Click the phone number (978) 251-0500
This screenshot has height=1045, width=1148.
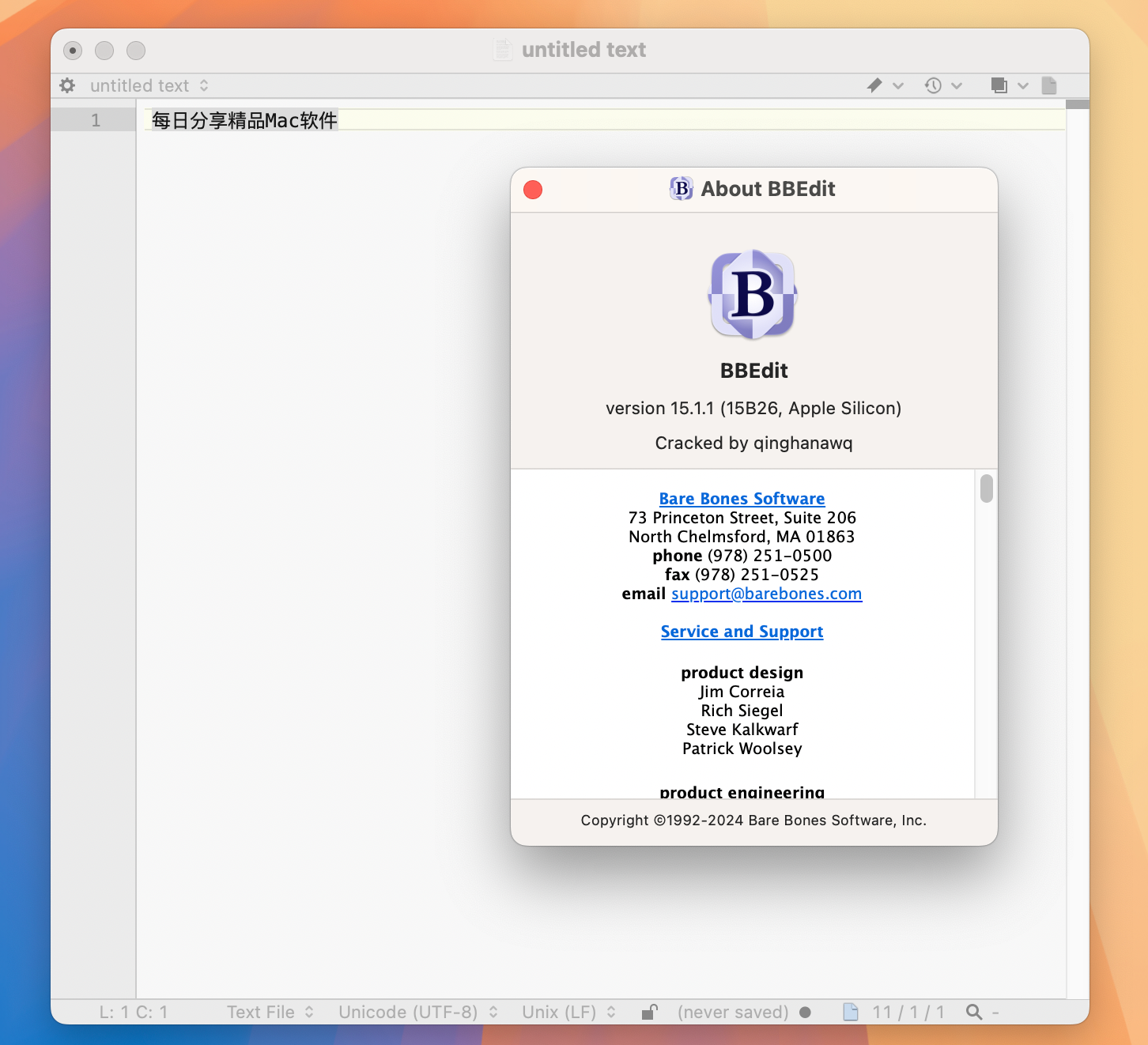pyautogui.click(x=769, y=556)
